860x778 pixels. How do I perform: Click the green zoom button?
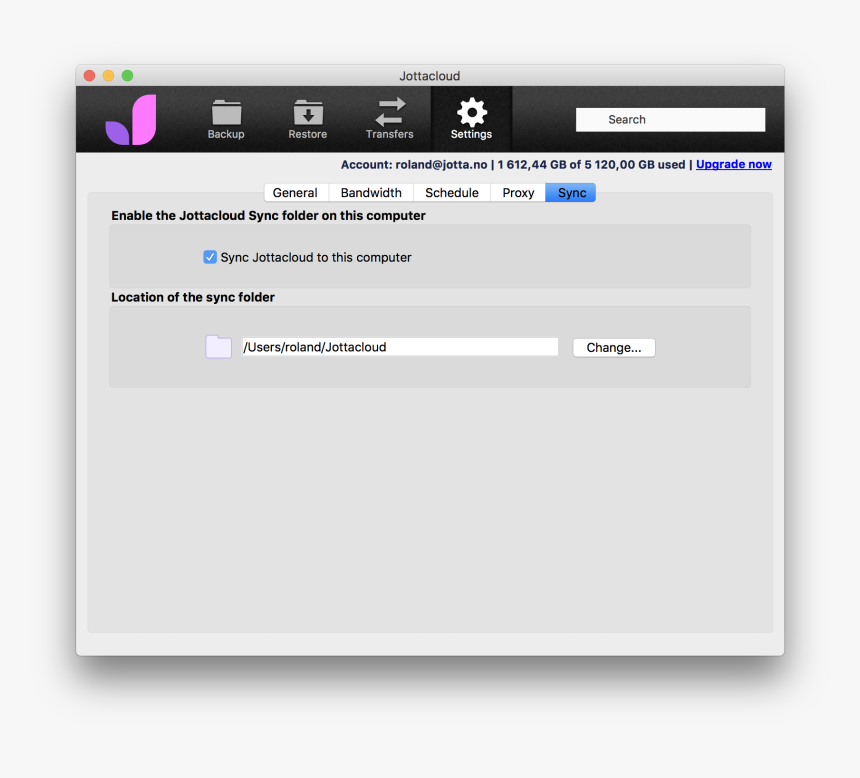126,75
